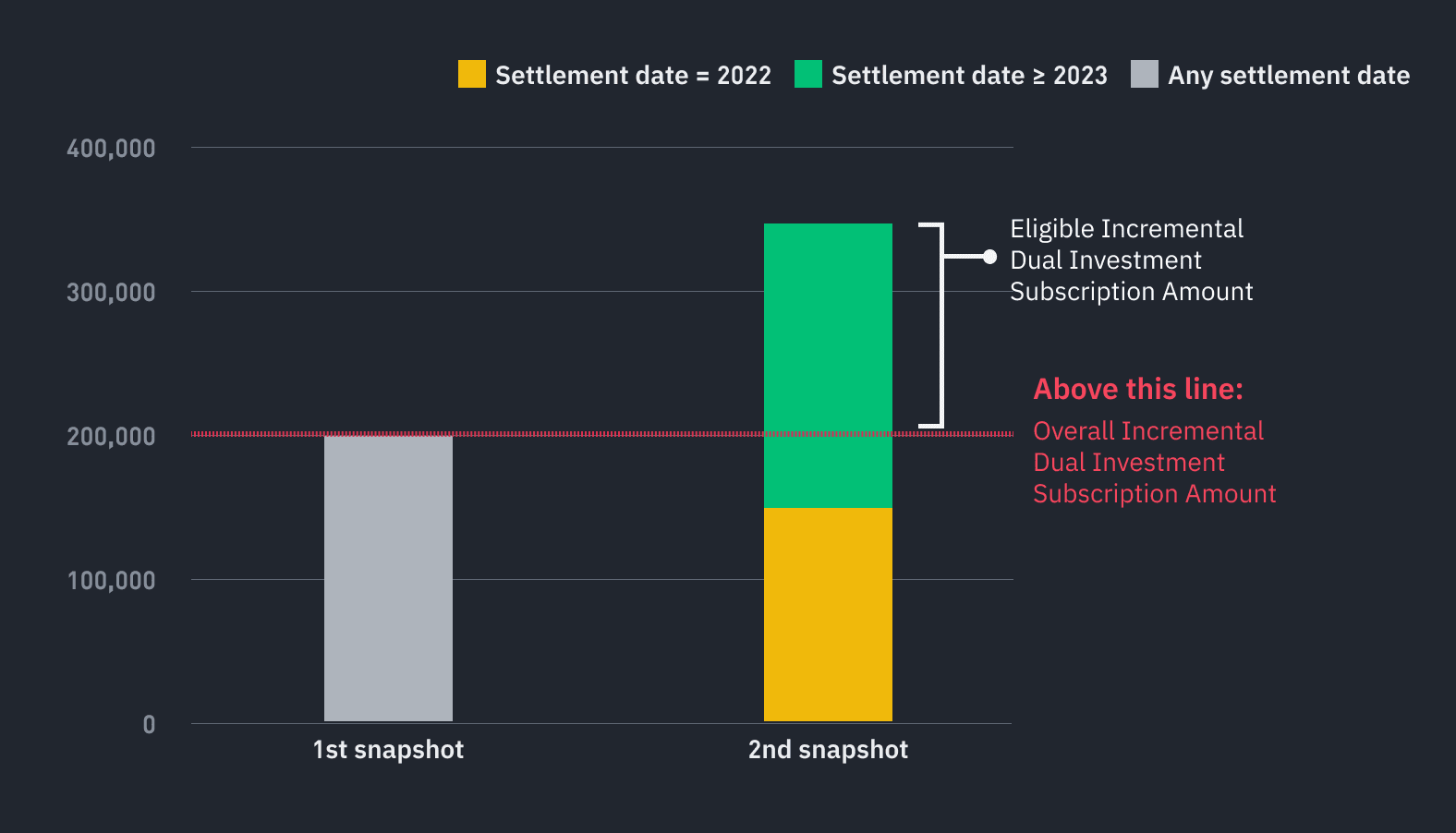The height and width of the screenshot is (833, 1456).
Task: Click the green legend swatch for 2023
Action: 808,74
